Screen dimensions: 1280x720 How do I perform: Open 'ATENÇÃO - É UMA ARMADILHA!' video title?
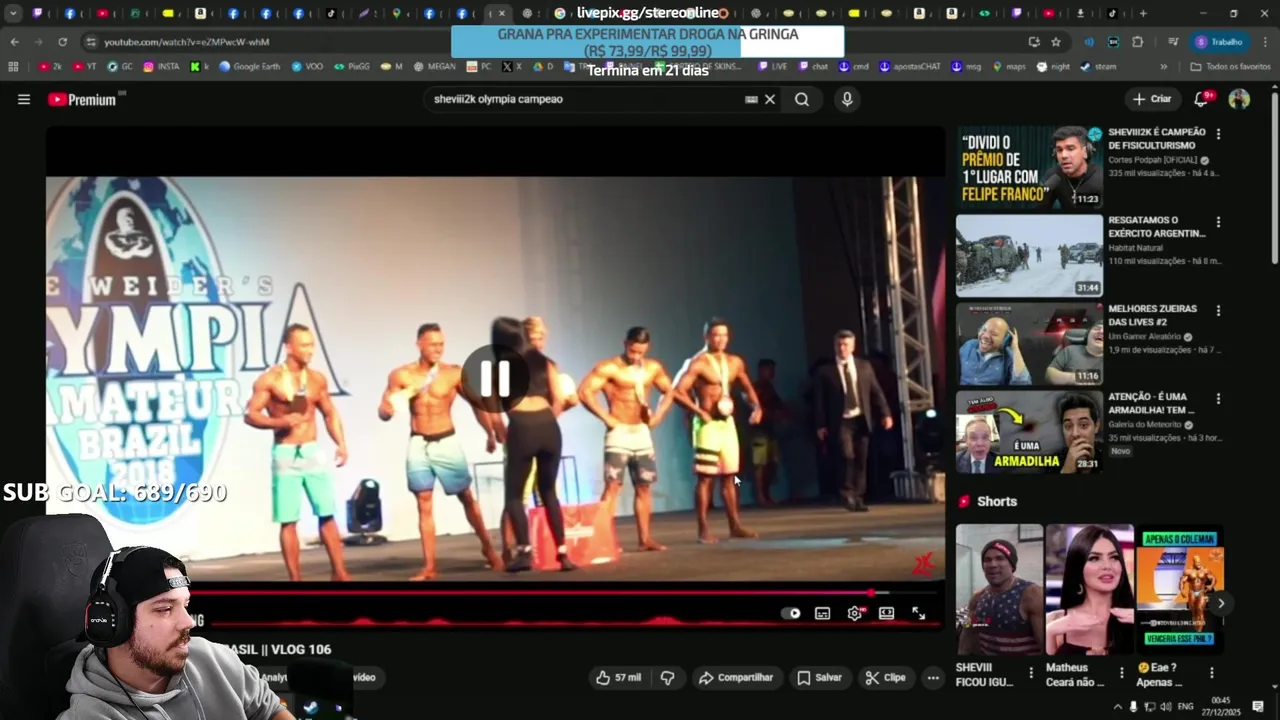(1151, 403)
